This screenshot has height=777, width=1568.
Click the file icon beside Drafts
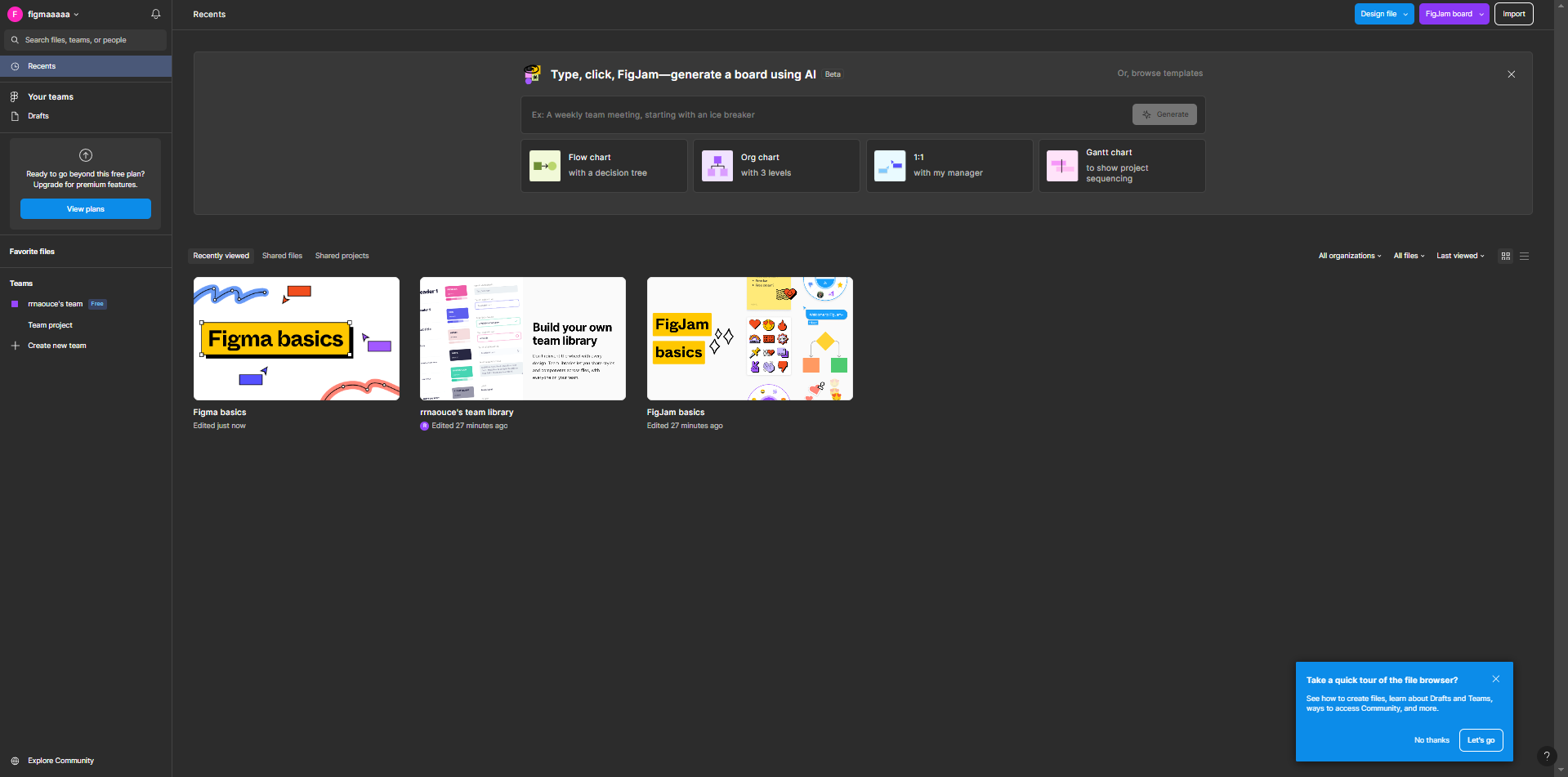[x=15, y=116]
